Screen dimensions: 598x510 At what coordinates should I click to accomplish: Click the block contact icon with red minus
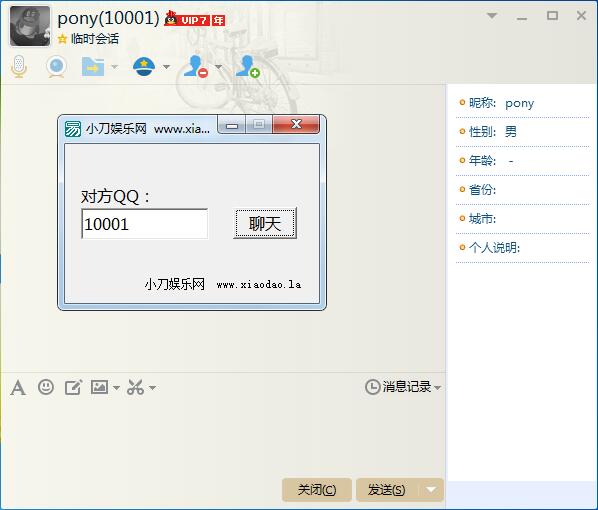[196, 67]
